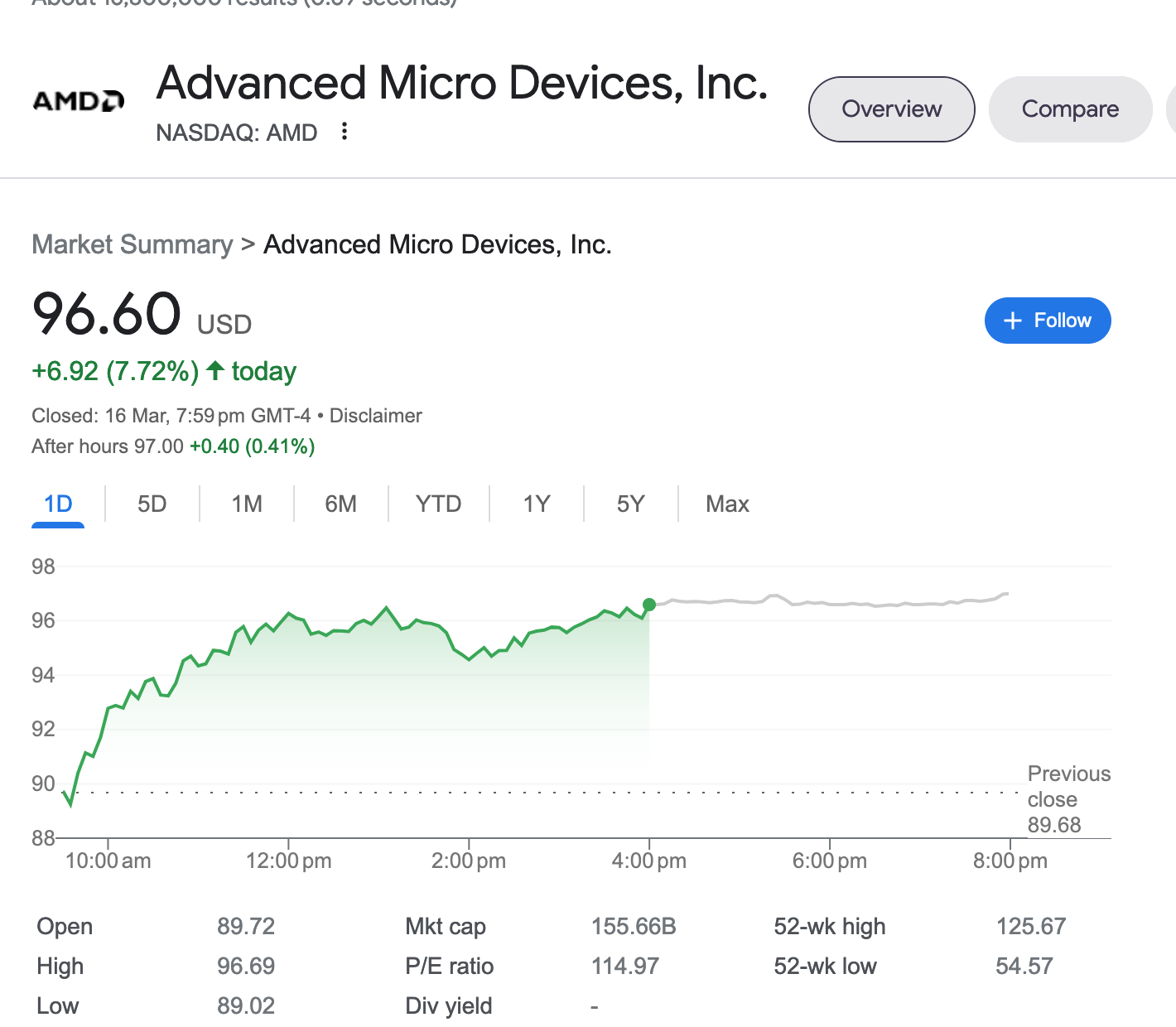Click the Low value 89.02
This screenshot has height=1027, width=1176.
246,1005
